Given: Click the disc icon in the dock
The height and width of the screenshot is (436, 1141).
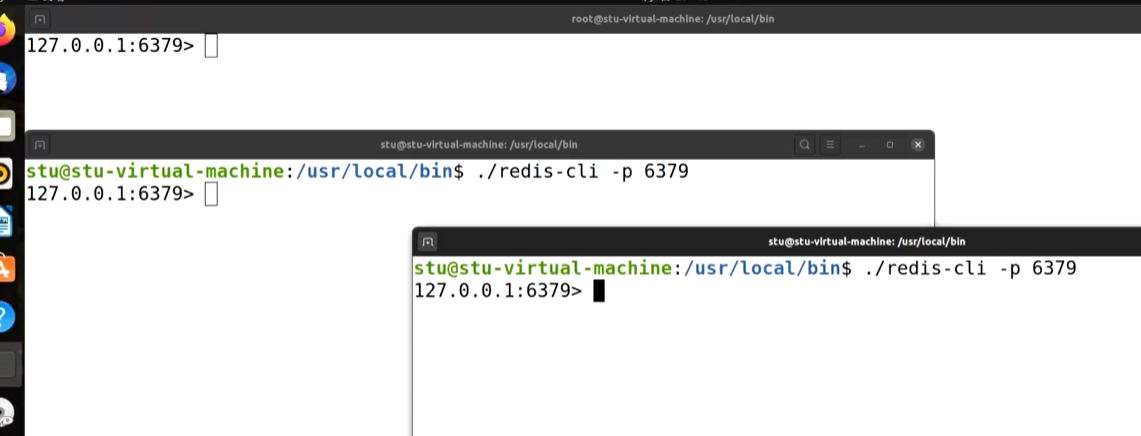Looking at the screenshot, I should [x=5, y=413].
